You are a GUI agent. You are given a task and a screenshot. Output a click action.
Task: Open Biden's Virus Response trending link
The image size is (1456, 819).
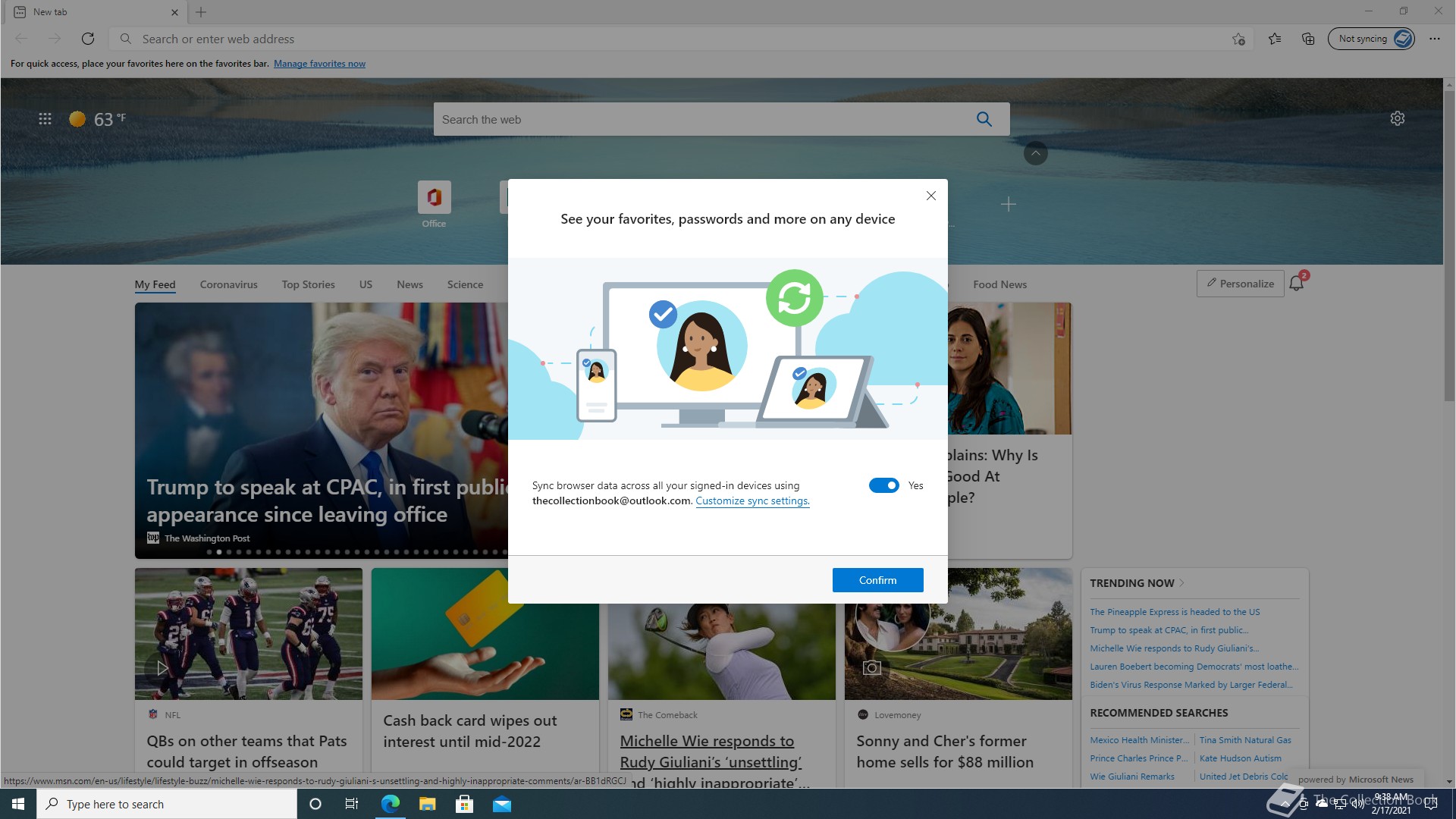(1191, 685)
